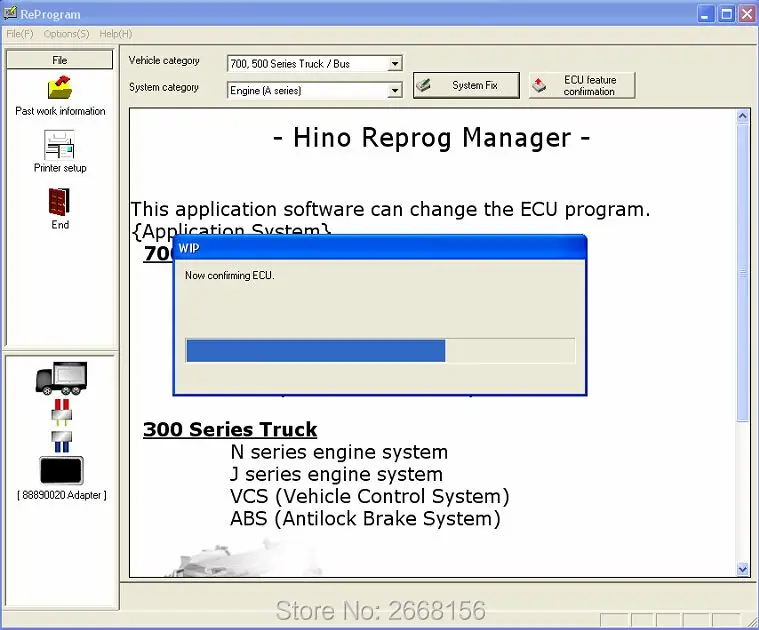
Task: Click 'J series engine system' text
Action: (336, 474)
